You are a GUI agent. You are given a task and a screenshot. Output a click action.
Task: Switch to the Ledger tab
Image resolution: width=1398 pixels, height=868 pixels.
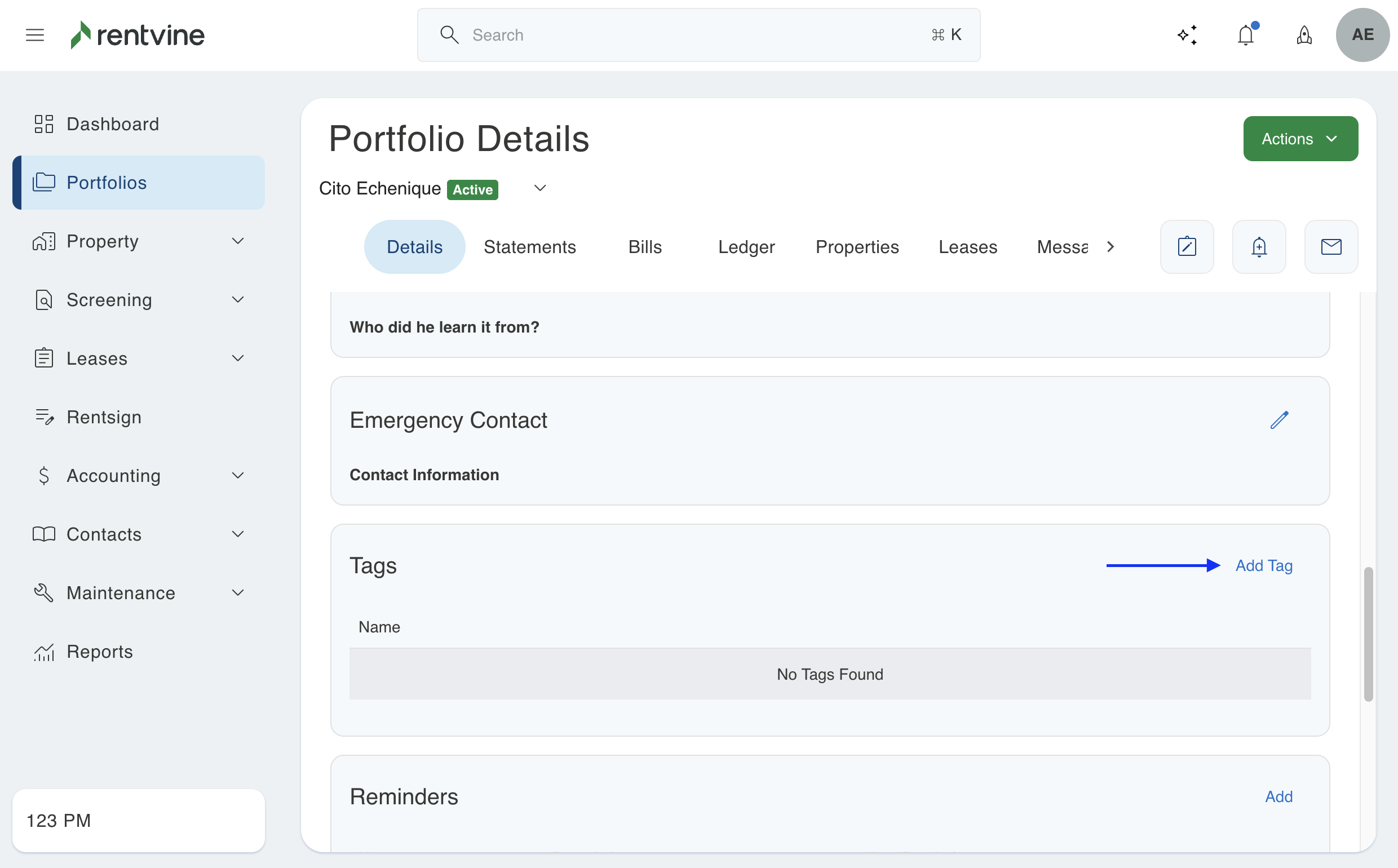[746, 247]
